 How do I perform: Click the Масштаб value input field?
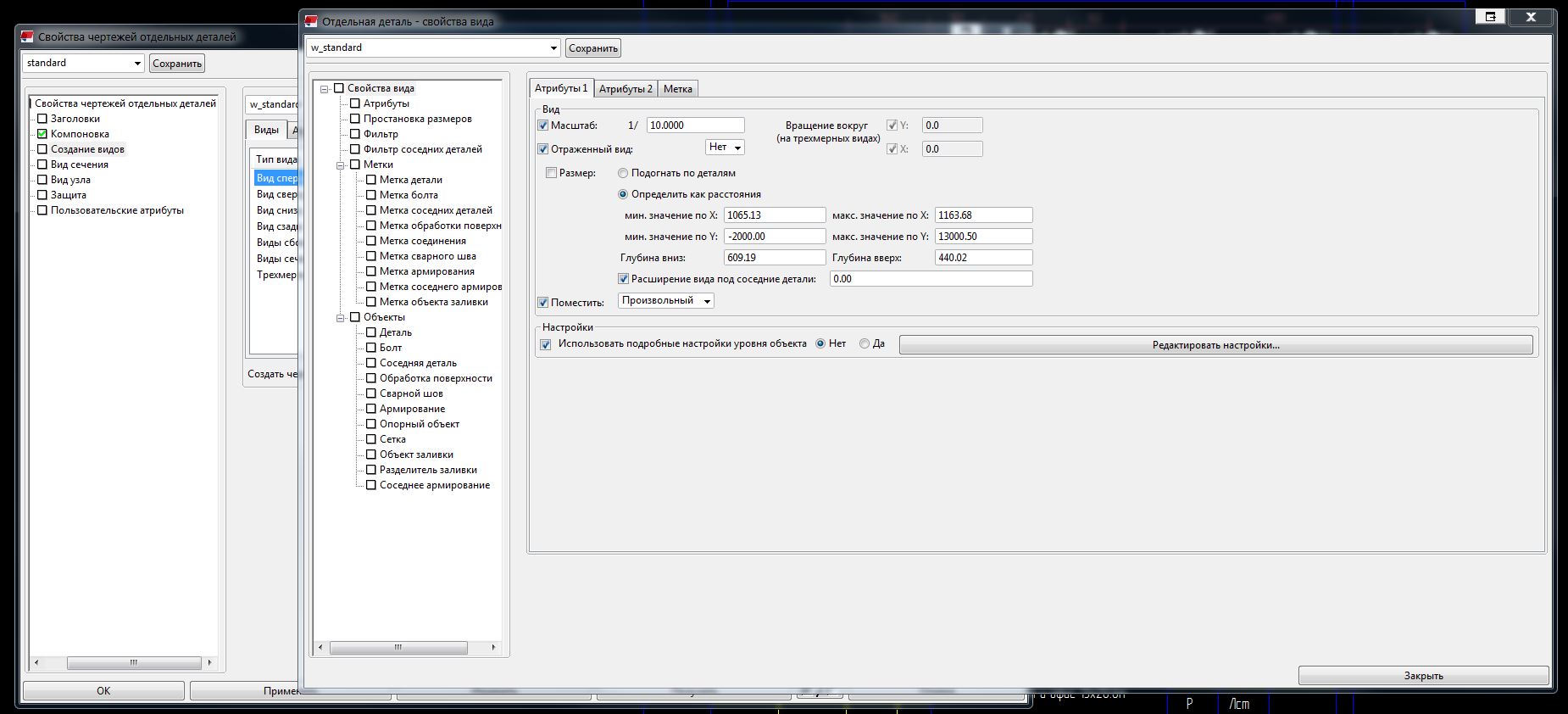coord(695,126)
